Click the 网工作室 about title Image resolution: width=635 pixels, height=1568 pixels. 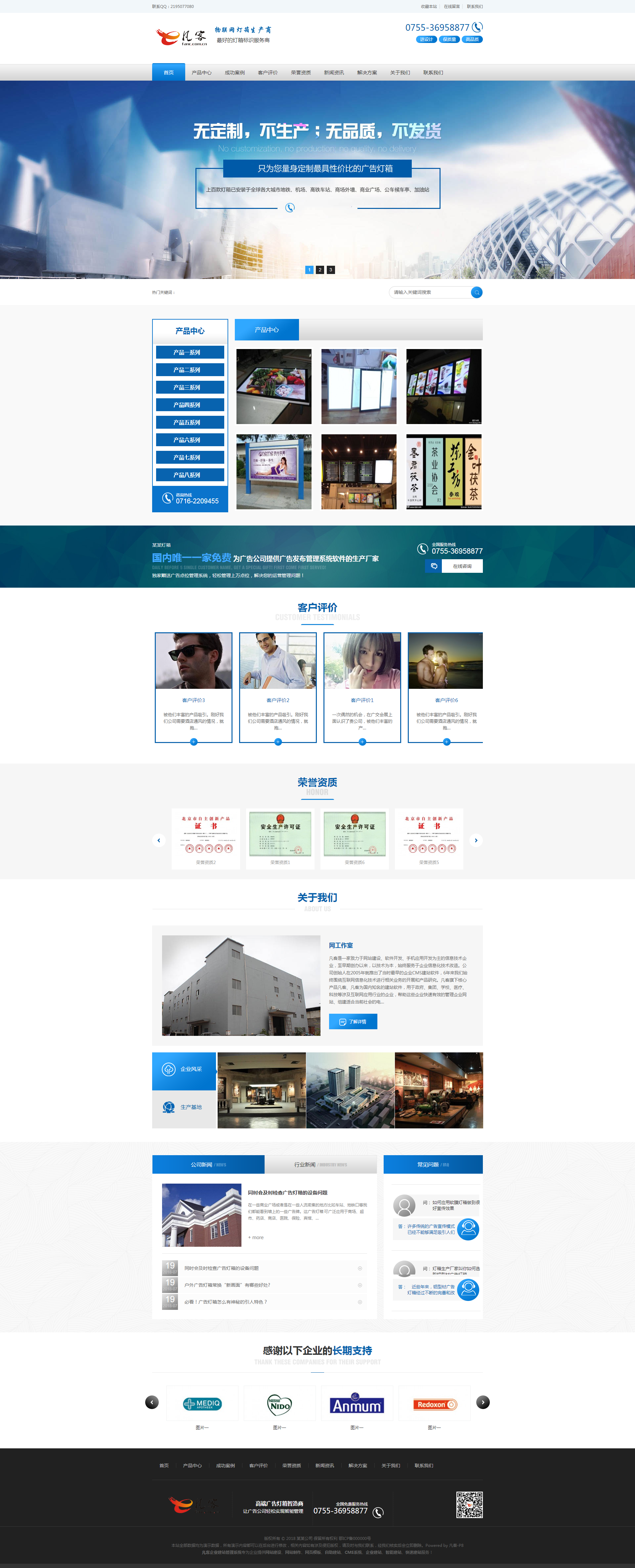coord(341,945)
